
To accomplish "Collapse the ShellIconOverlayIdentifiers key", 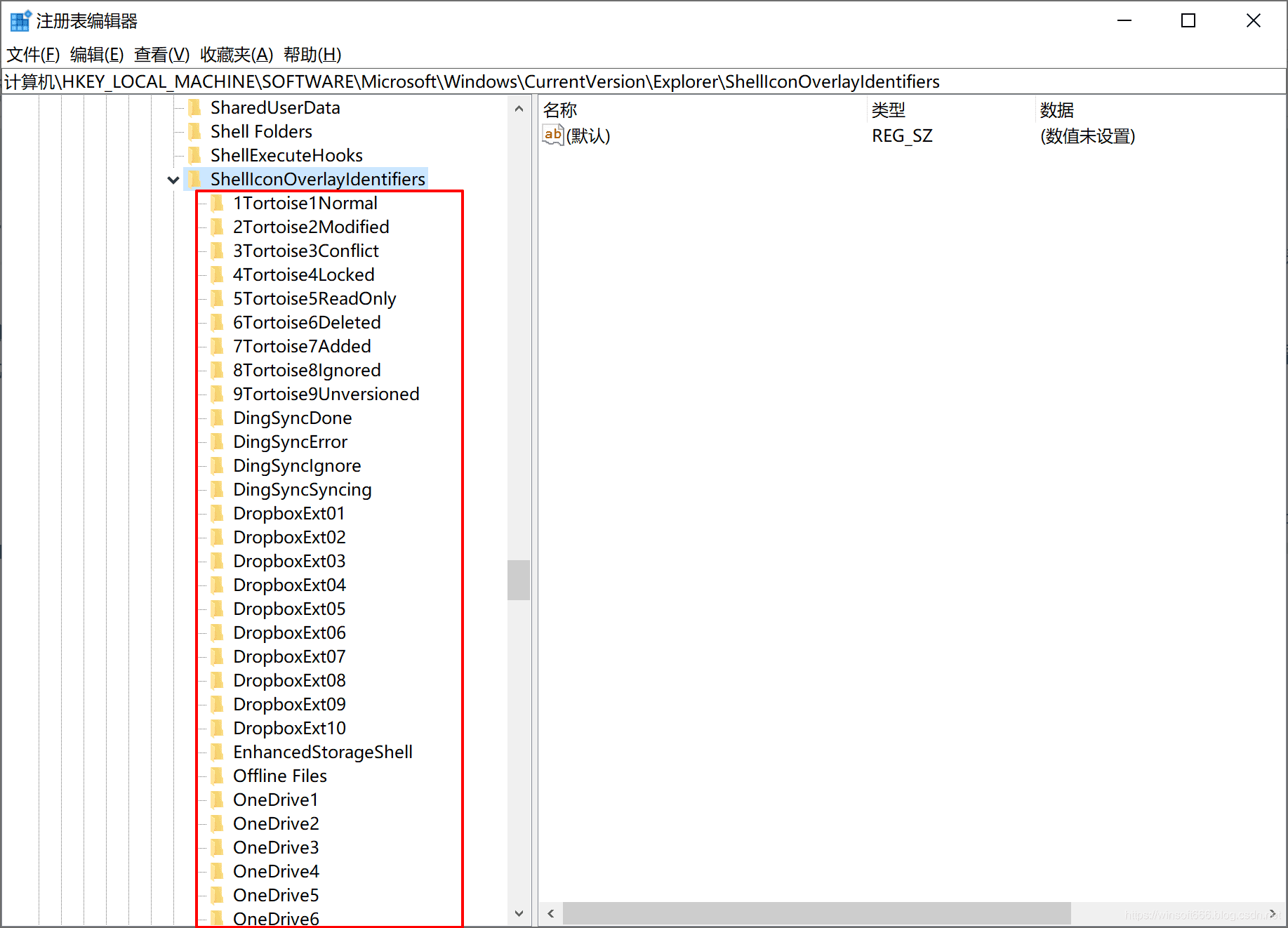I will 173,180.
